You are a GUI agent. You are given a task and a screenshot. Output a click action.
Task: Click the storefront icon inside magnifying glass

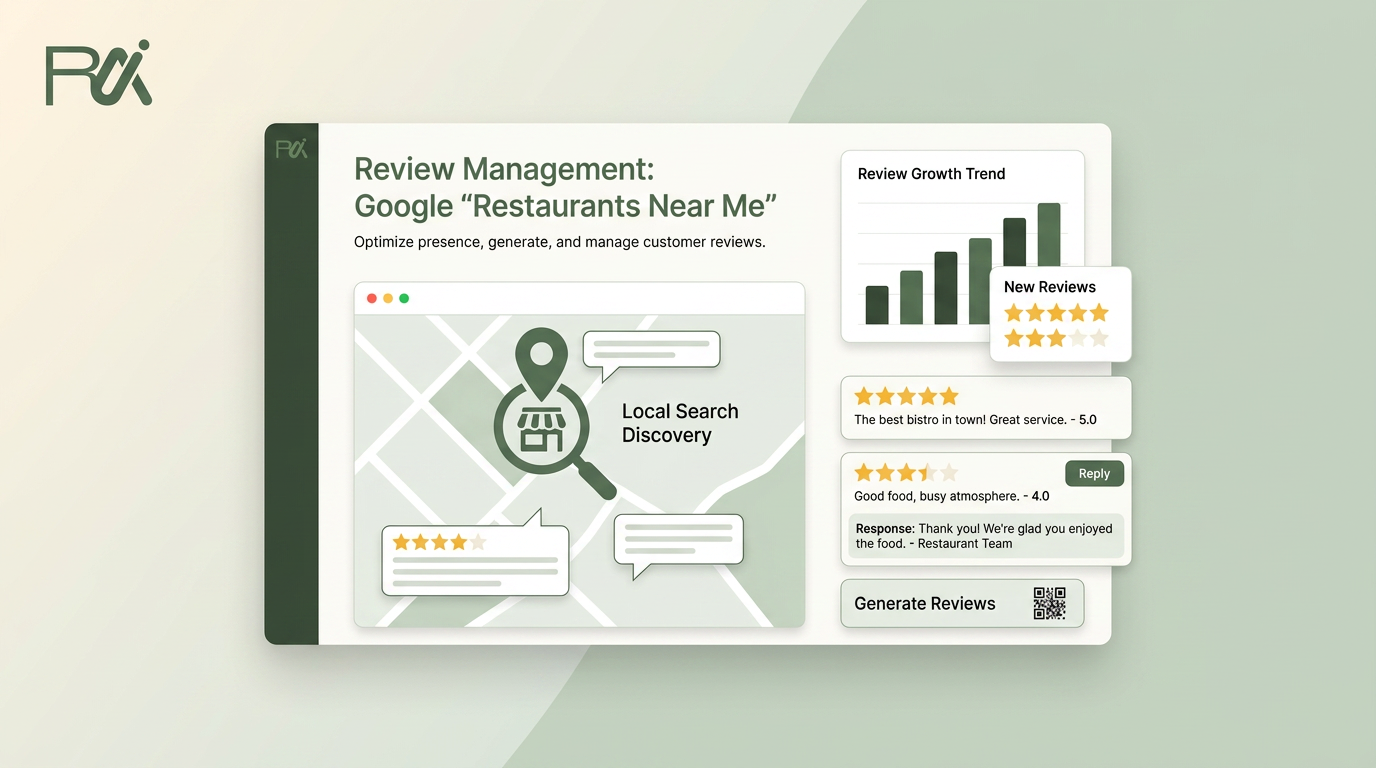click(x=541, y=430)
